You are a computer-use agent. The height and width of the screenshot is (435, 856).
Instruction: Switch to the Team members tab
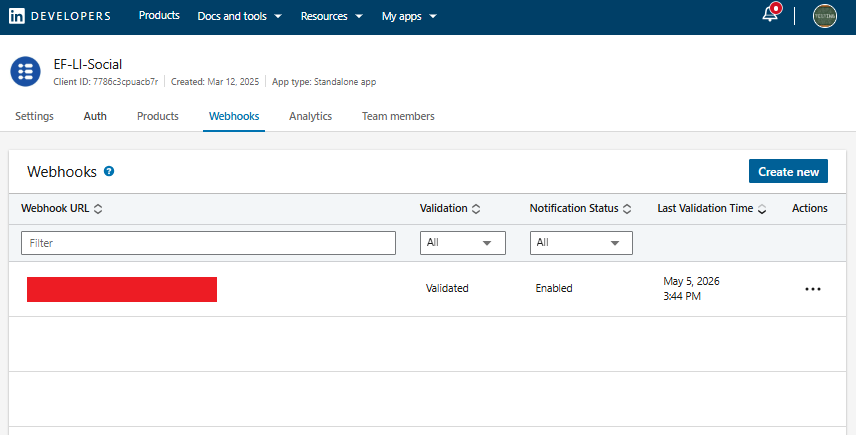click(398, 116)
